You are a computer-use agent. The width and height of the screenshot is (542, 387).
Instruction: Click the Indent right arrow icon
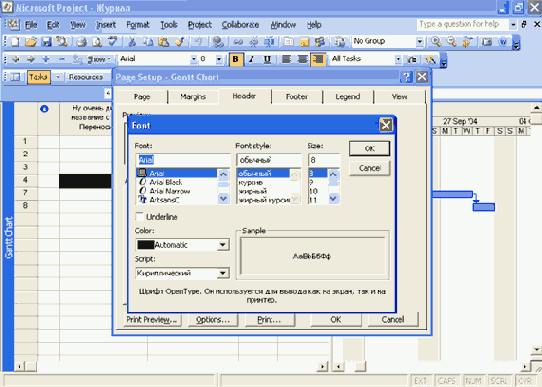(31, 59)
